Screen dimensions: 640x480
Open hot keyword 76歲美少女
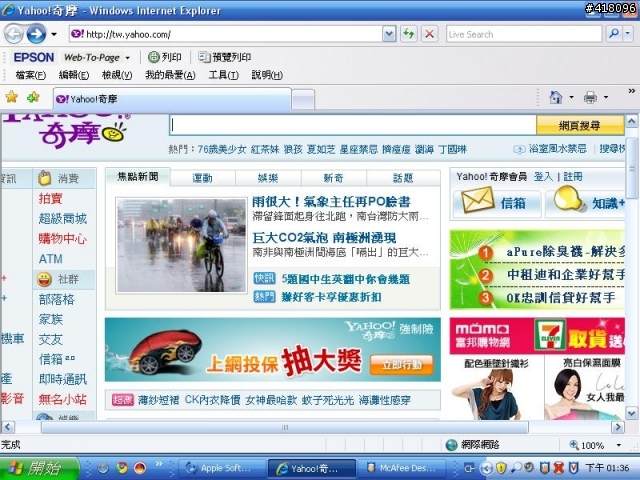222,150
